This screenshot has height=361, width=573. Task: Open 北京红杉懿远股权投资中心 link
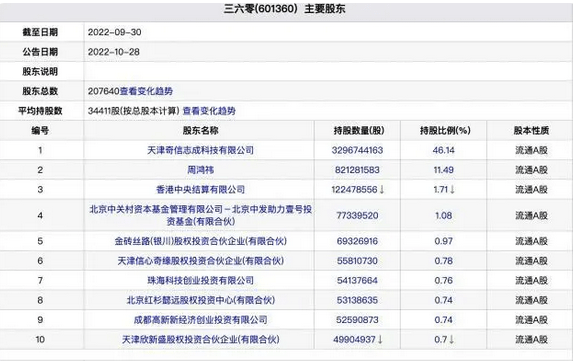200,300
